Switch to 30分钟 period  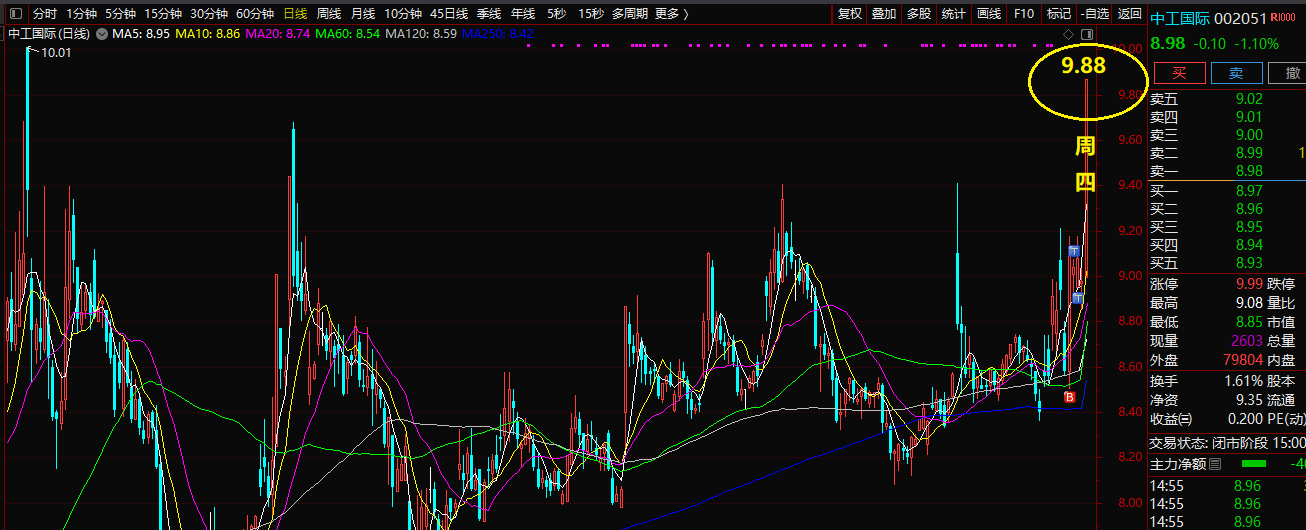[209, 14]
